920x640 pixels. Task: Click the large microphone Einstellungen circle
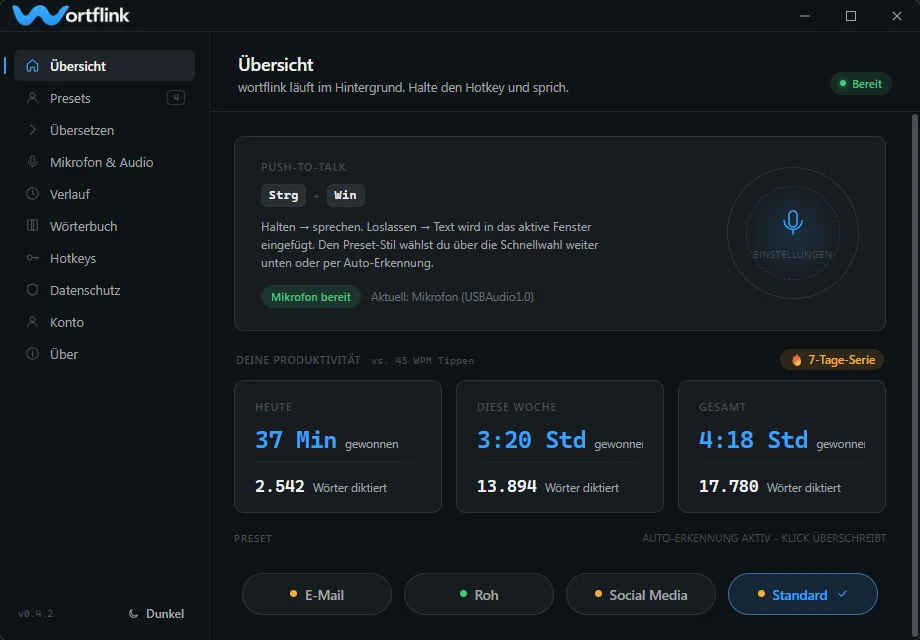(x=792, y=232)
